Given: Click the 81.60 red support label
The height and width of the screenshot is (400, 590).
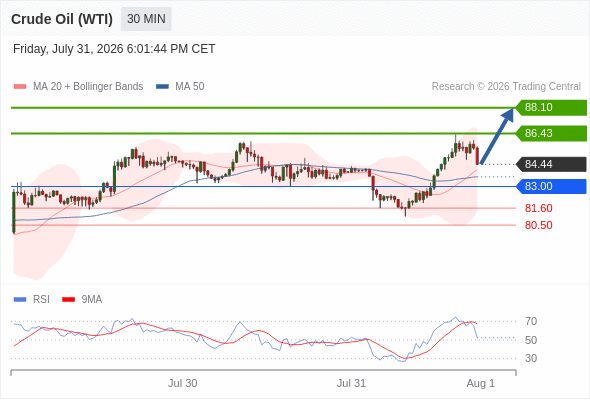Looking at the screenshot, I should (x=538, y=208).
